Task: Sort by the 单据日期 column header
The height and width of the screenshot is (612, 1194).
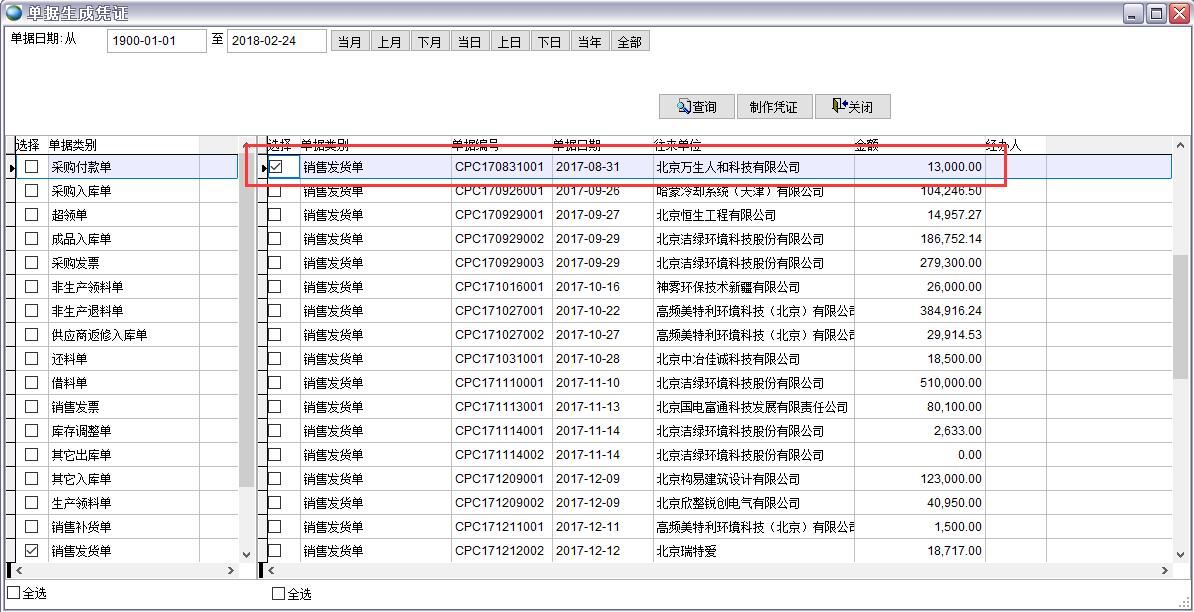Action: tap(576, 145)
